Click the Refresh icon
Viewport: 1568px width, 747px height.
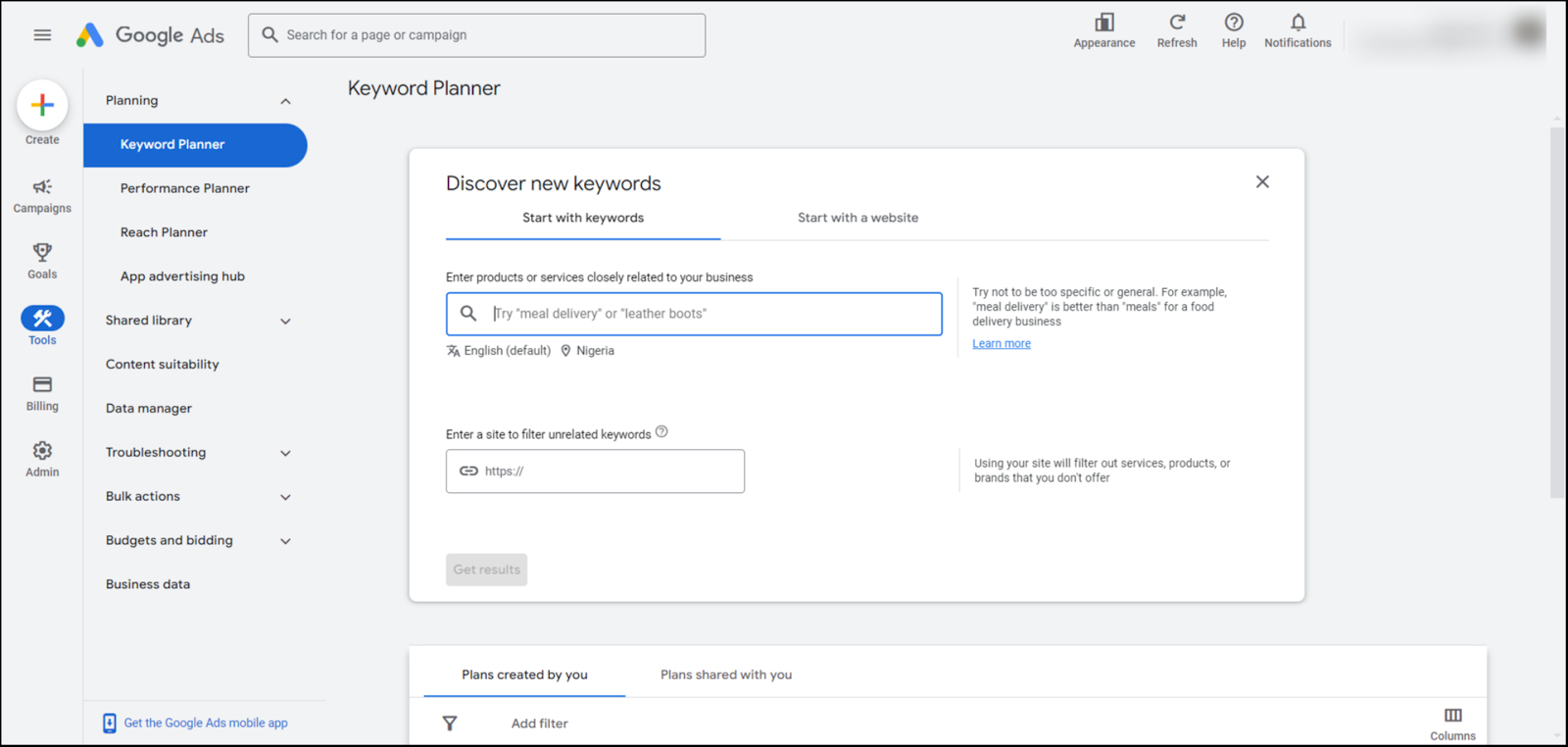click(x=1177, y=22)
